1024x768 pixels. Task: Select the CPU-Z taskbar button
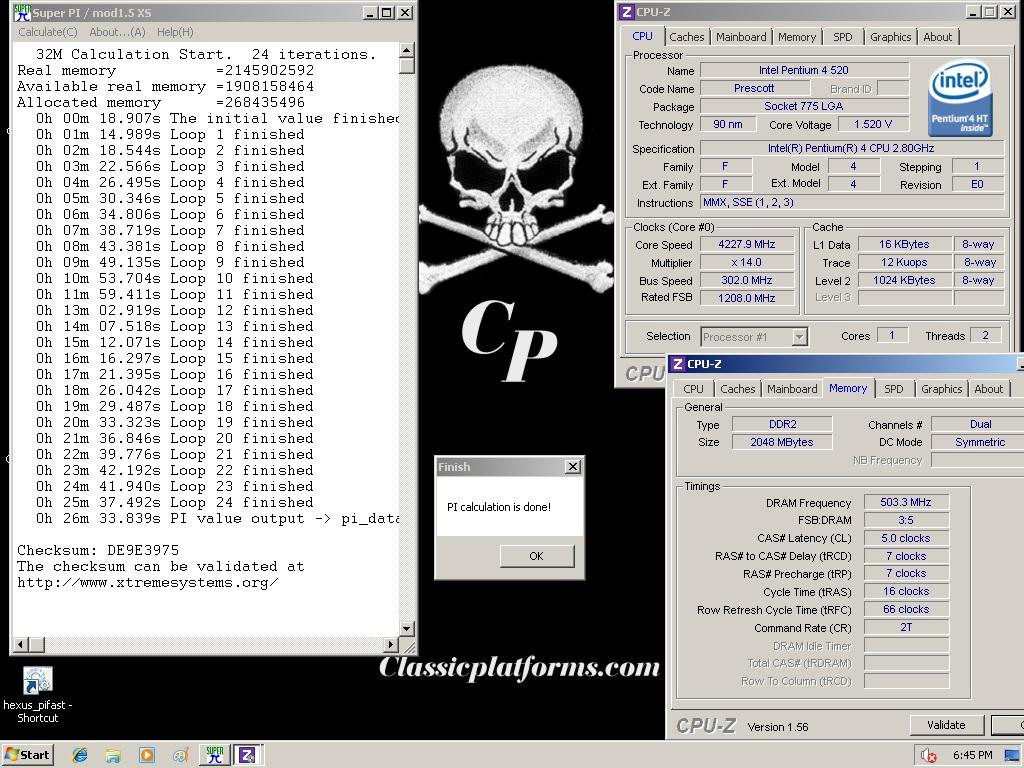point(248,755)
